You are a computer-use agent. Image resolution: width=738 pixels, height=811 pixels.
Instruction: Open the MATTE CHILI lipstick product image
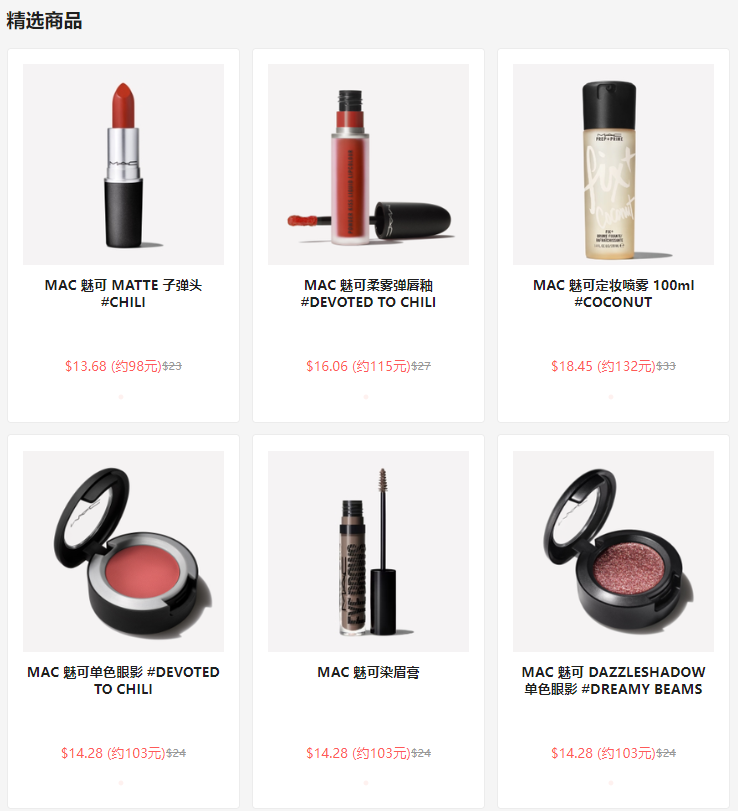pos(123,164)
